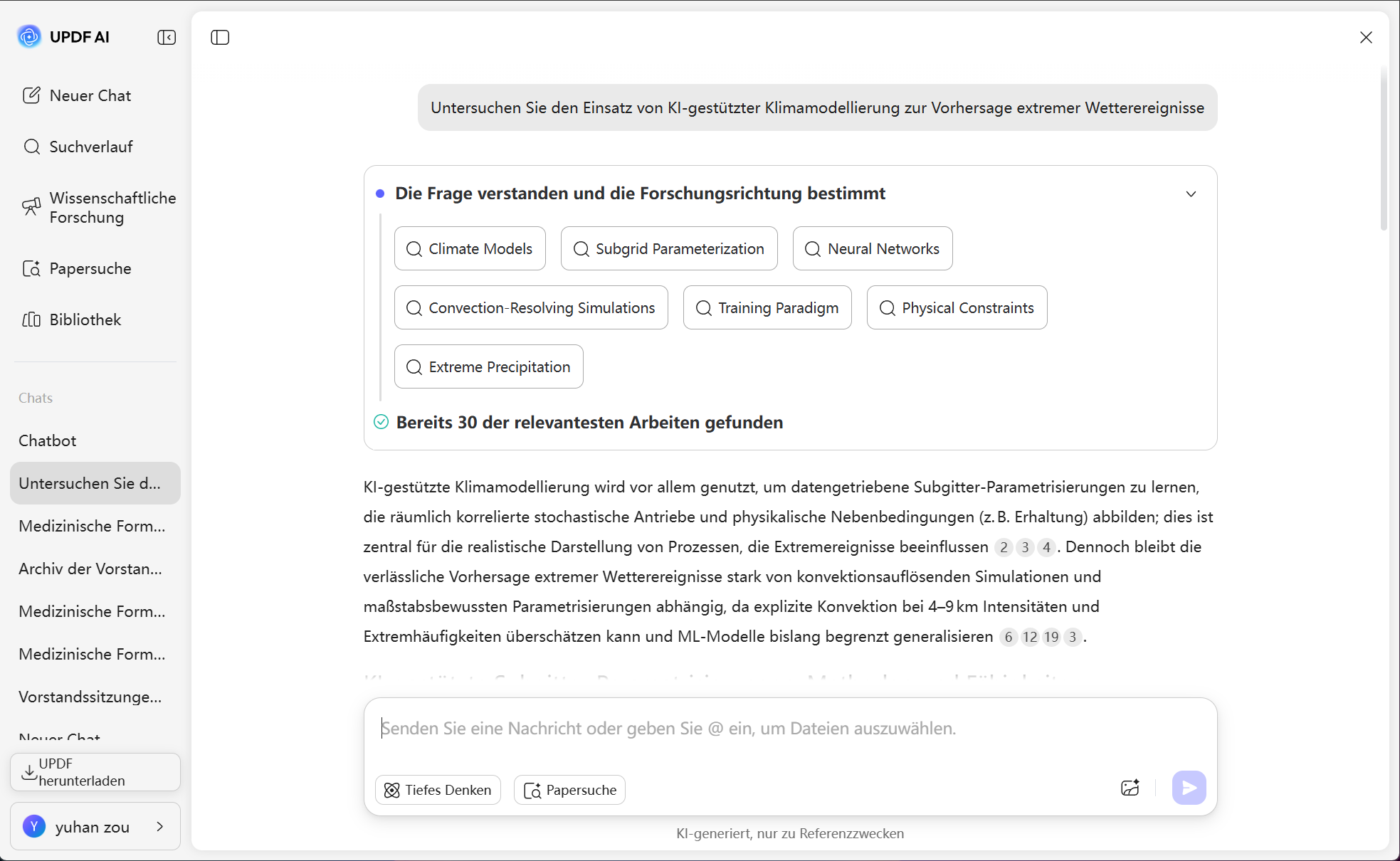Search keyword Convection-Resolving Simulations
Image resolution: width=1400 pixels, height=861 pixels.
click(x=531, y=307)
